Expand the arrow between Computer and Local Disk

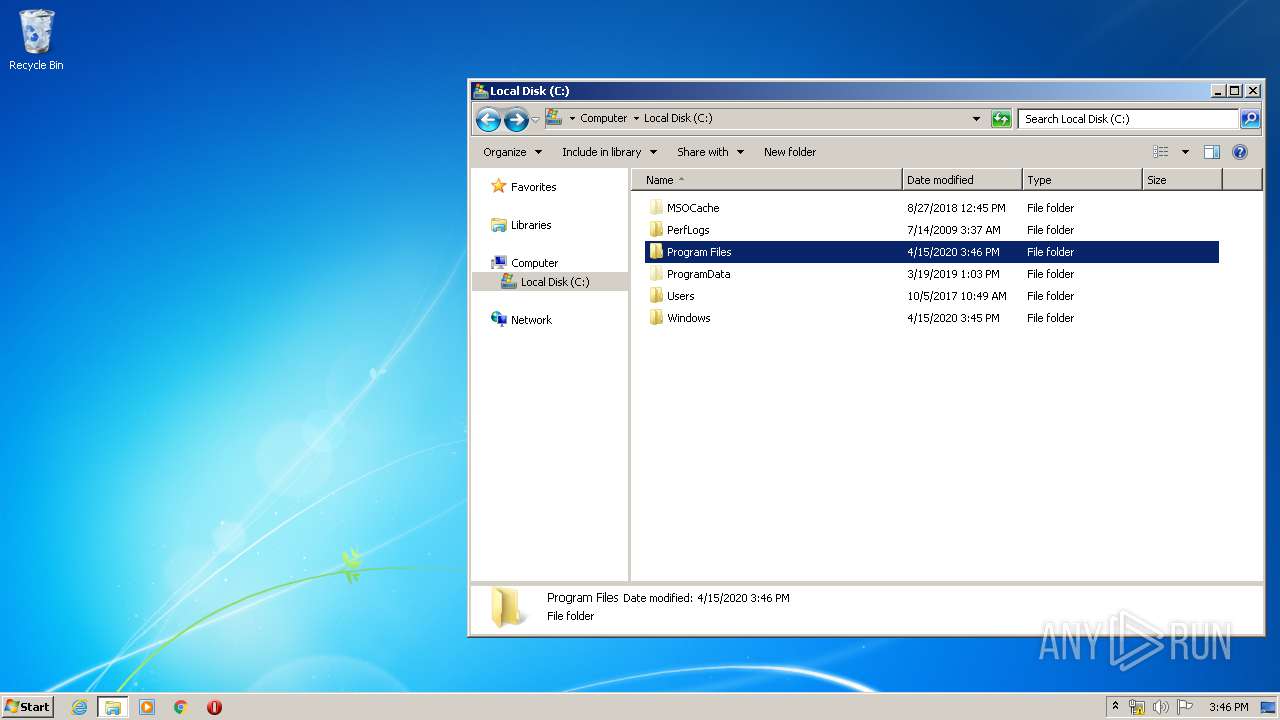(636, 118)
